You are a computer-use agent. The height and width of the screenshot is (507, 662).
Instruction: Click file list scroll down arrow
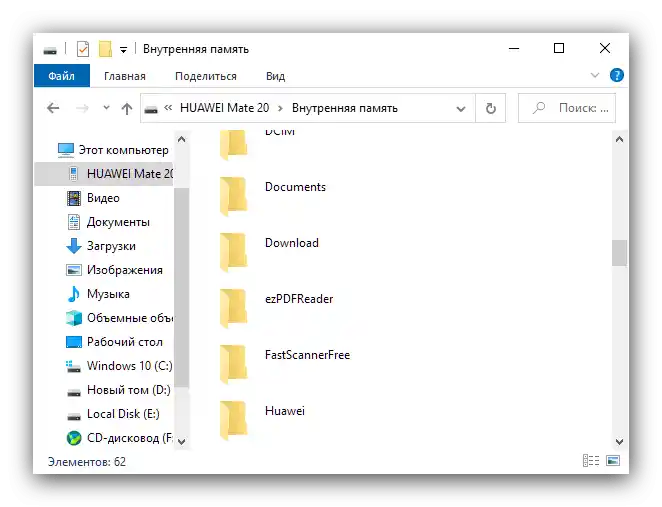coord(619,442)
